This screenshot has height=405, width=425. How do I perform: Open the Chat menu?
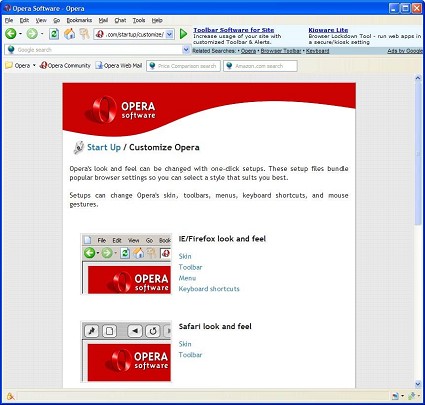120,20
